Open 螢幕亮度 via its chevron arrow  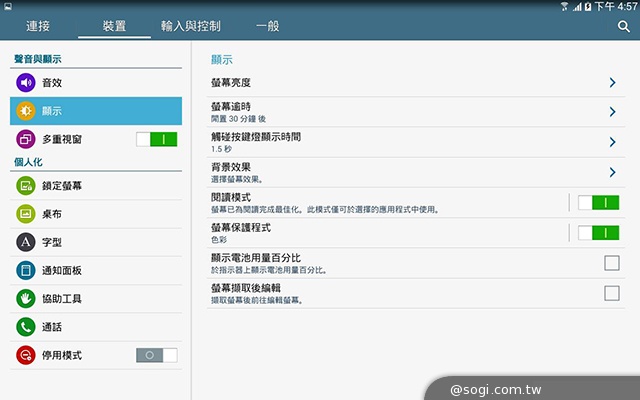[612, 82]
